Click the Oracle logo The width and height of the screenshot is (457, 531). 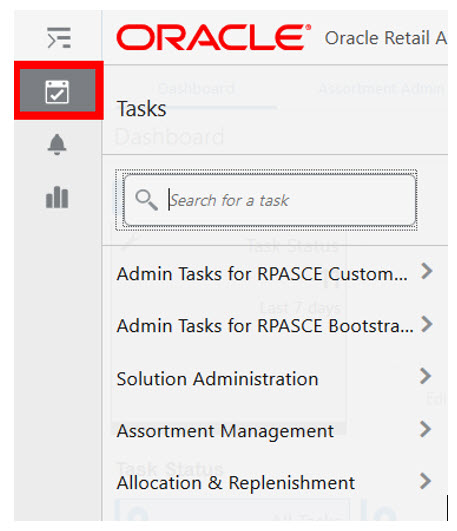(214, 38)
